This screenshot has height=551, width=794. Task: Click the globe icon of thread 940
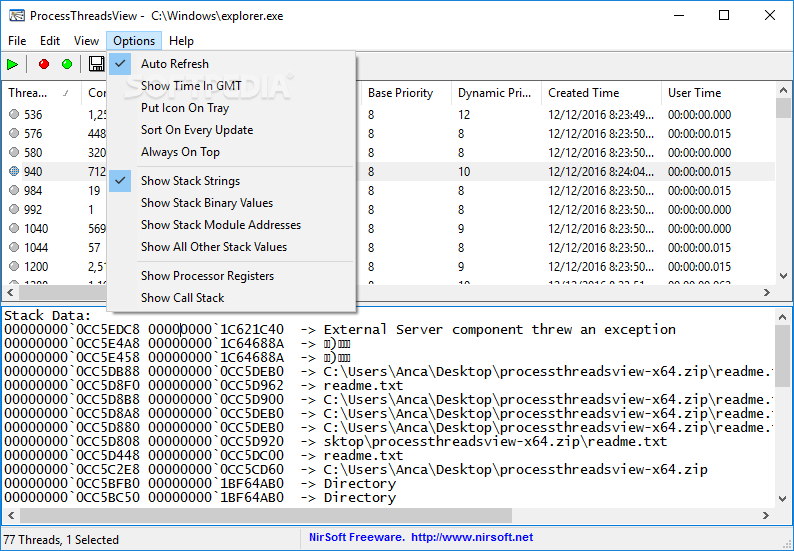click(14, 172)
